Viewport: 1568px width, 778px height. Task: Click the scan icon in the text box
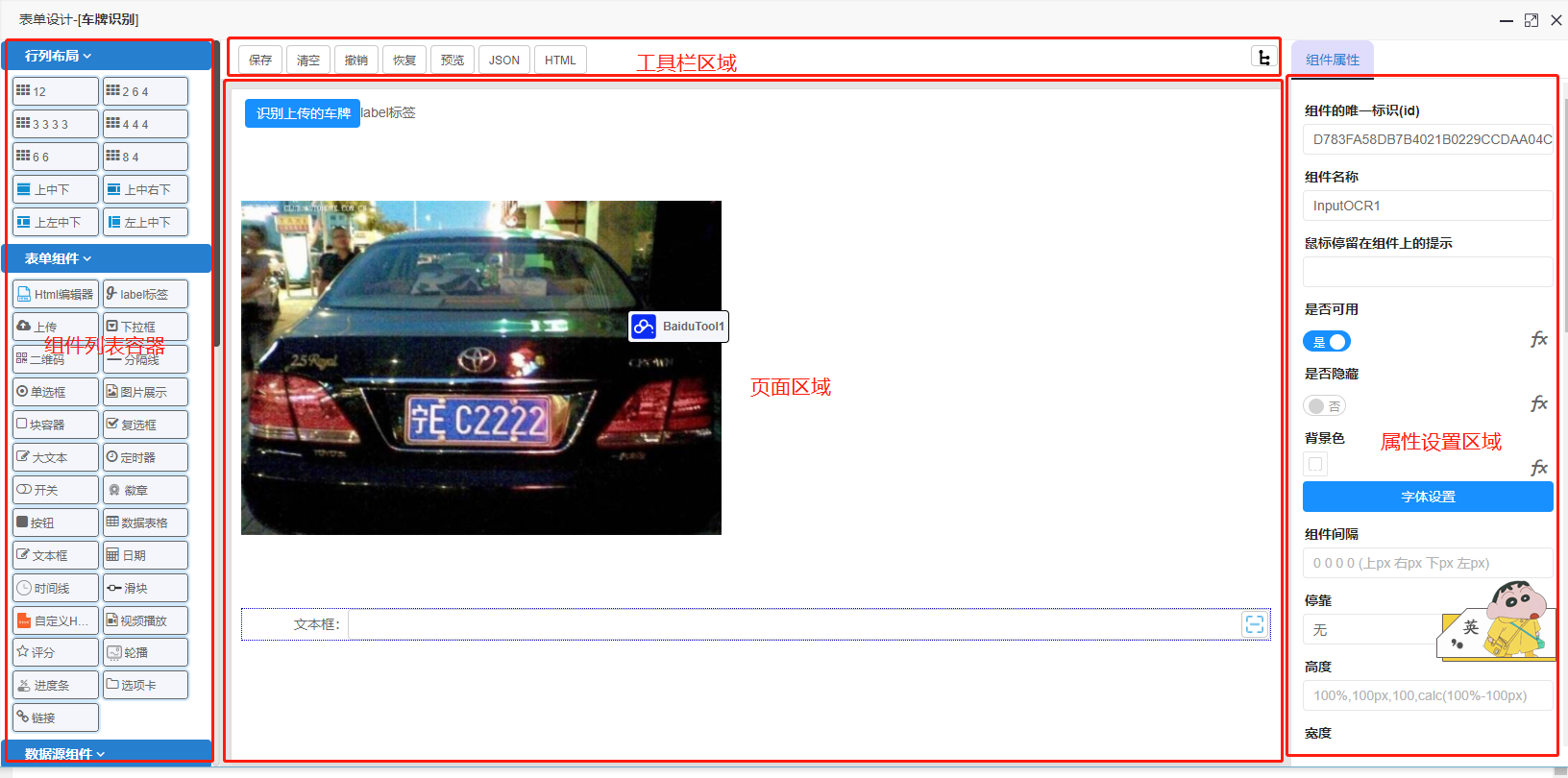coord(1254,624)
